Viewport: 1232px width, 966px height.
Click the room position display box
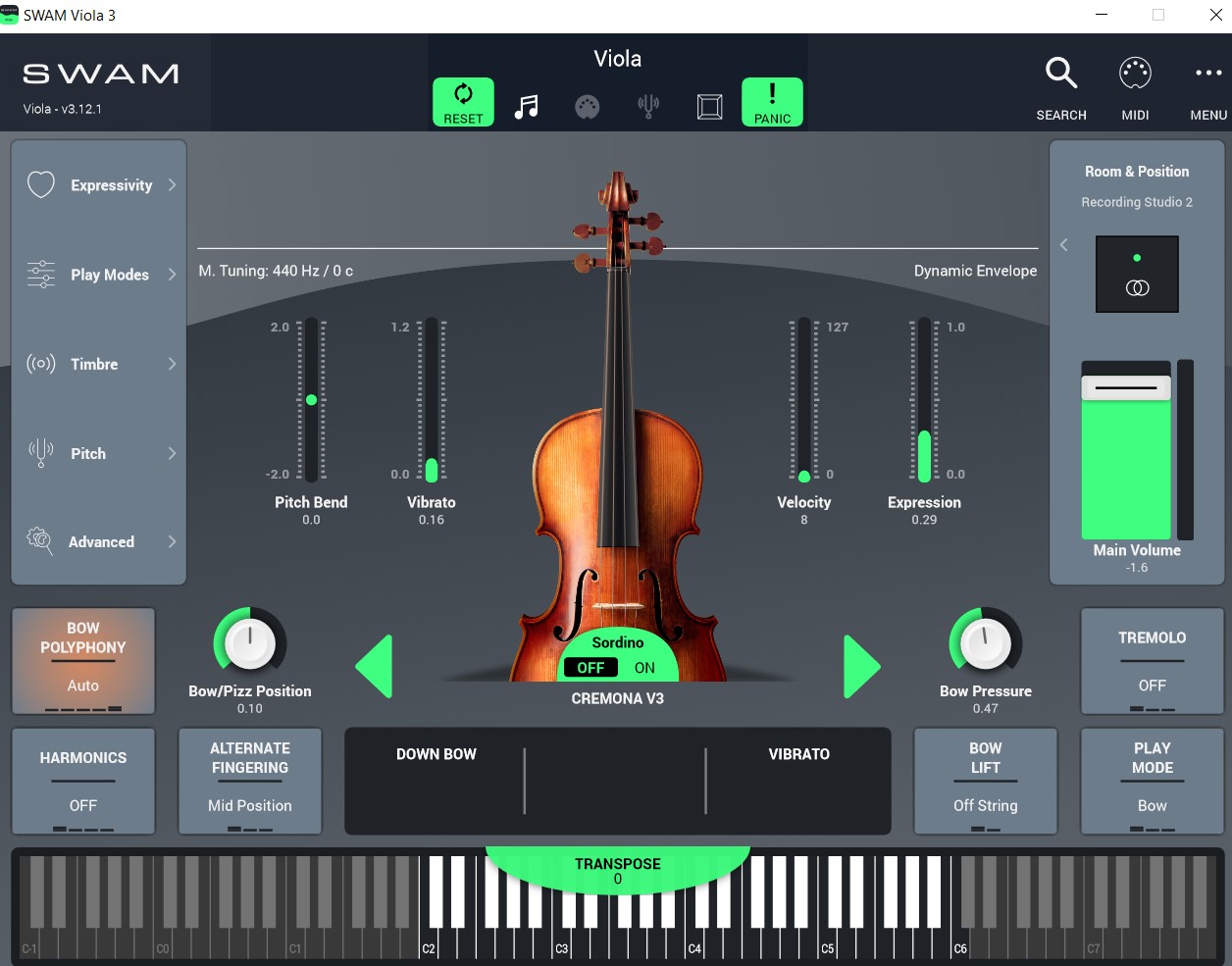[x=1137, y=274]
